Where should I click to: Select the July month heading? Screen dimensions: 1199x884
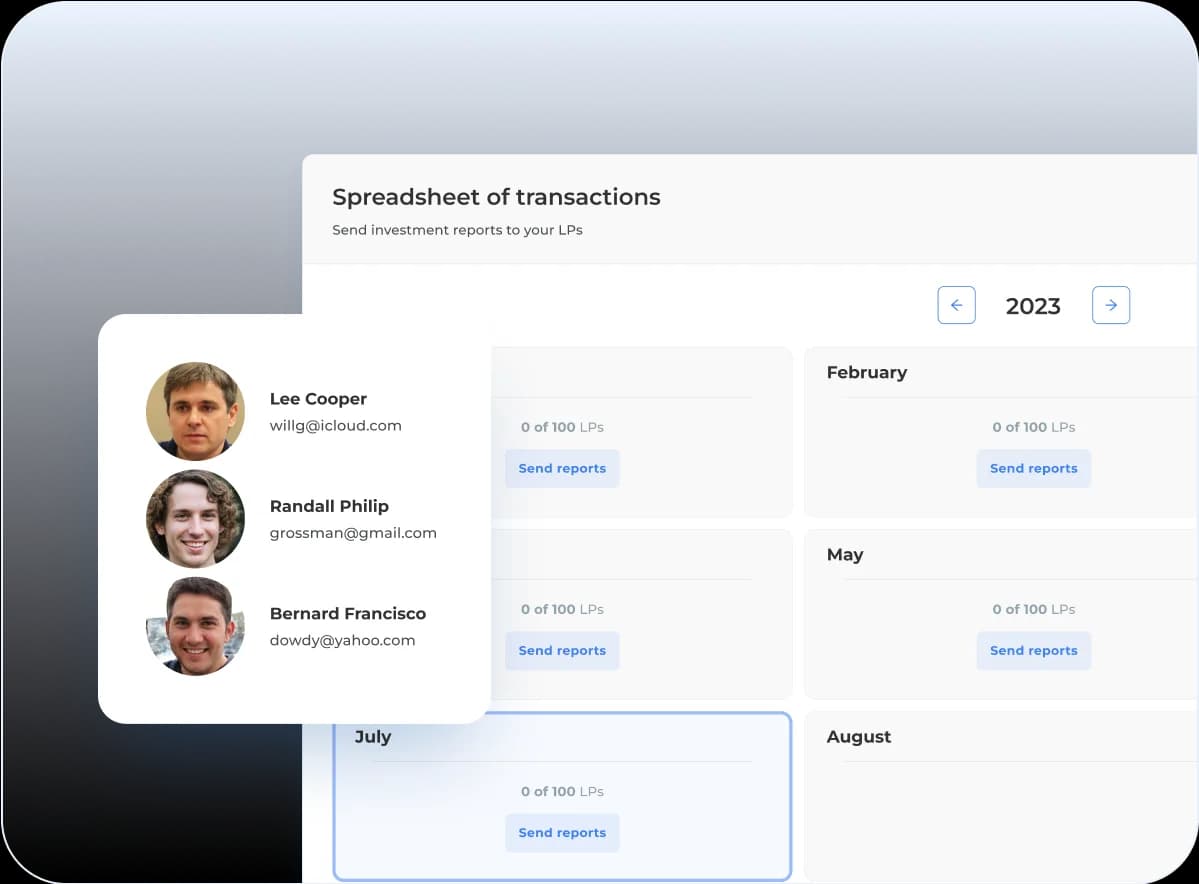click(x=373, y=737)
